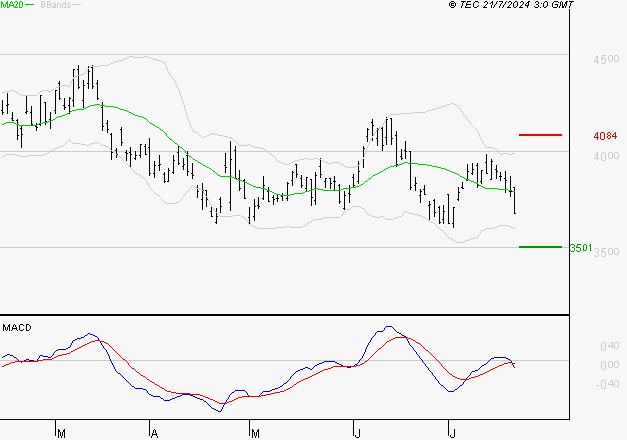The height and width of the screenshot is (440, 627).
Task: Click the 4500 price axis label
Action: (x=606, y=59)
